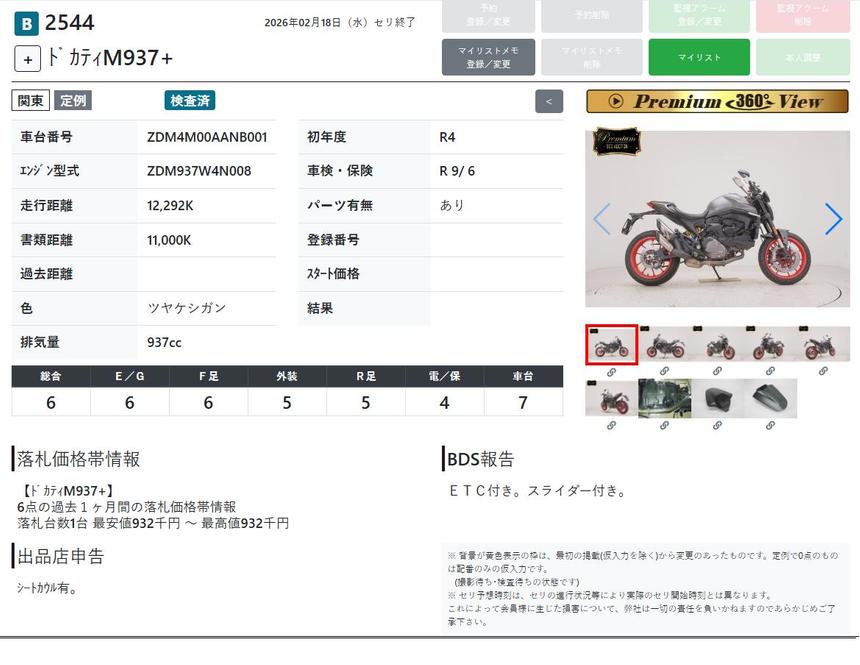Image resolution: width=860 pixels, height=665 pixels.
Task: Collapse the details panel with the < button
Action: (x=549, y=101)
